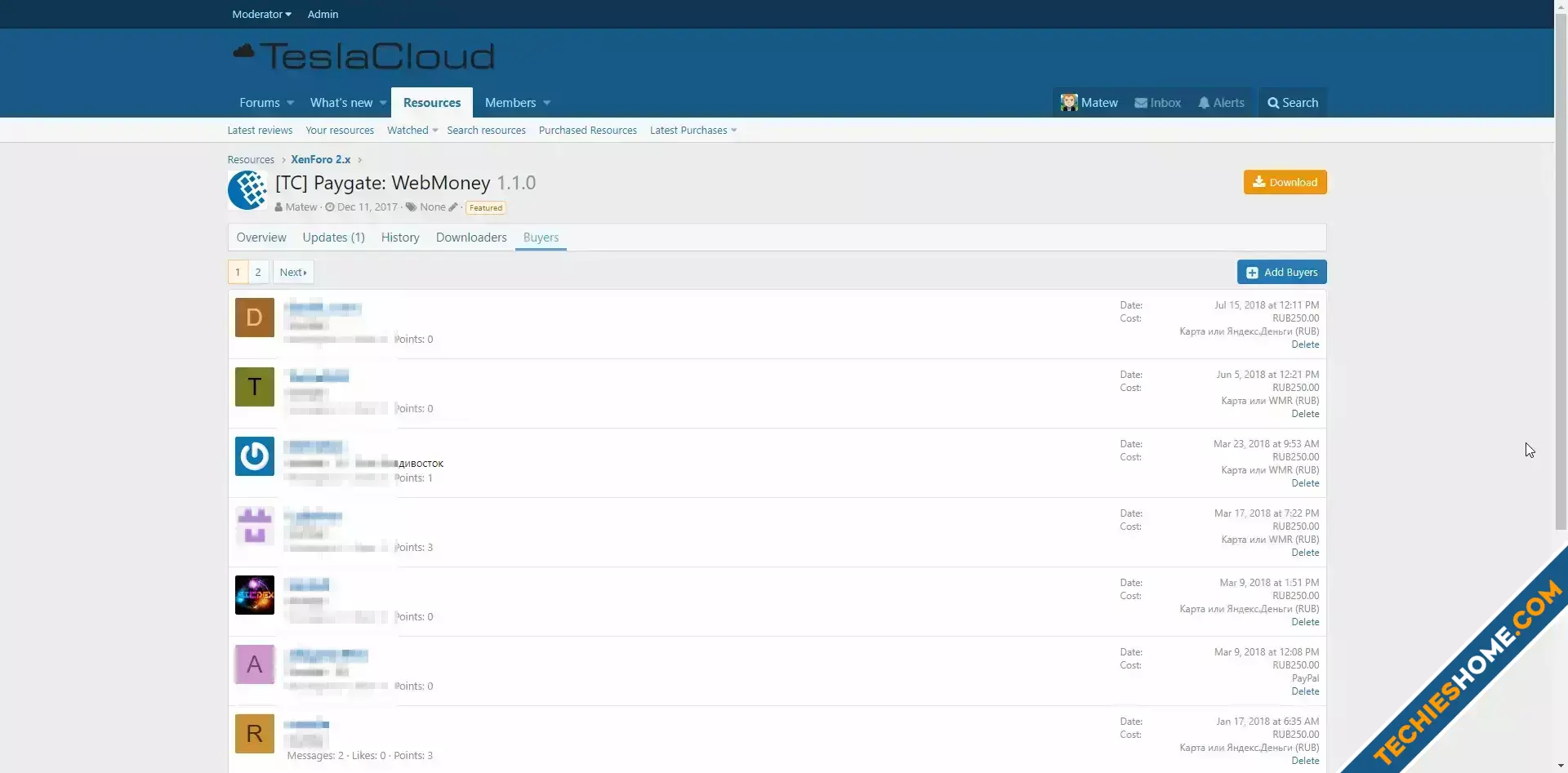
Task: Open buyer avatar with power symbol
Action: [255, 456]
